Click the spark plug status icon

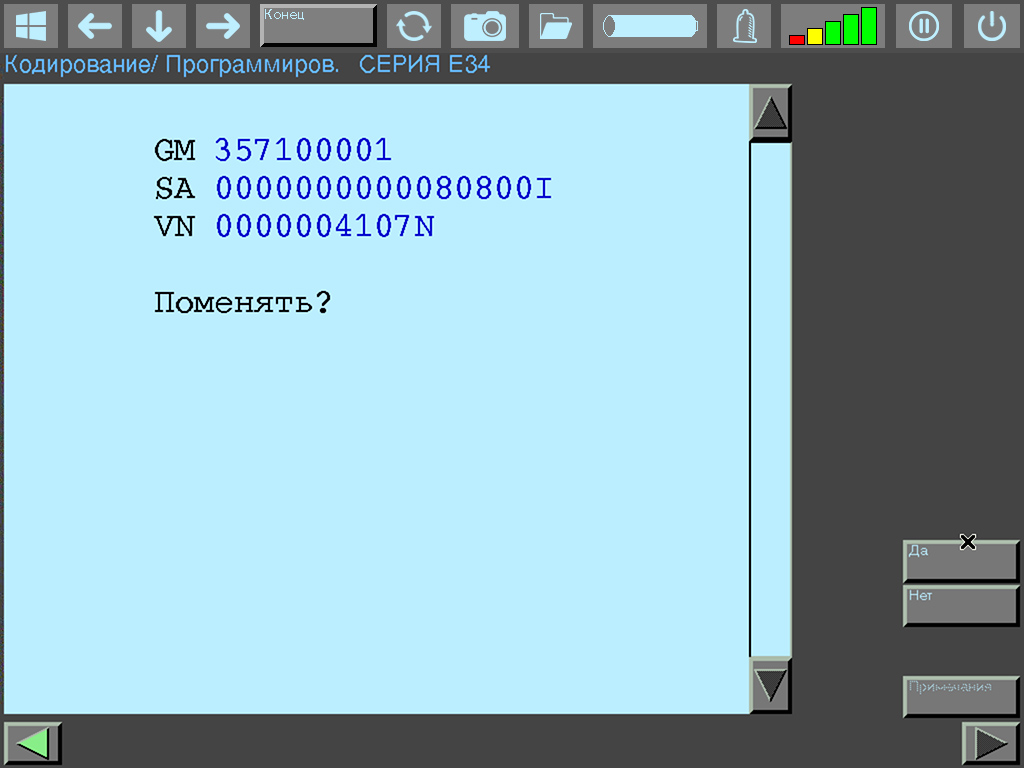pos(743,26)
